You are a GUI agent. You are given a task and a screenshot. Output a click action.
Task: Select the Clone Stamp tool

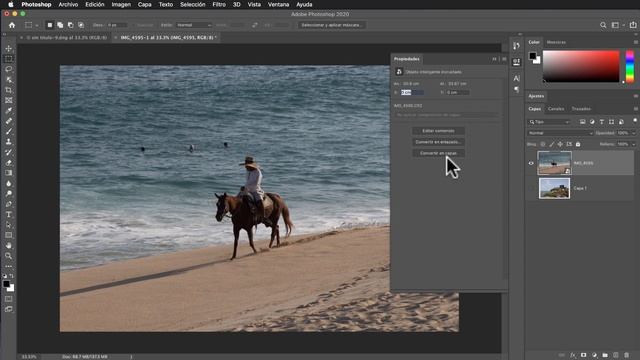pyautogui.click(x=9, y=142)
